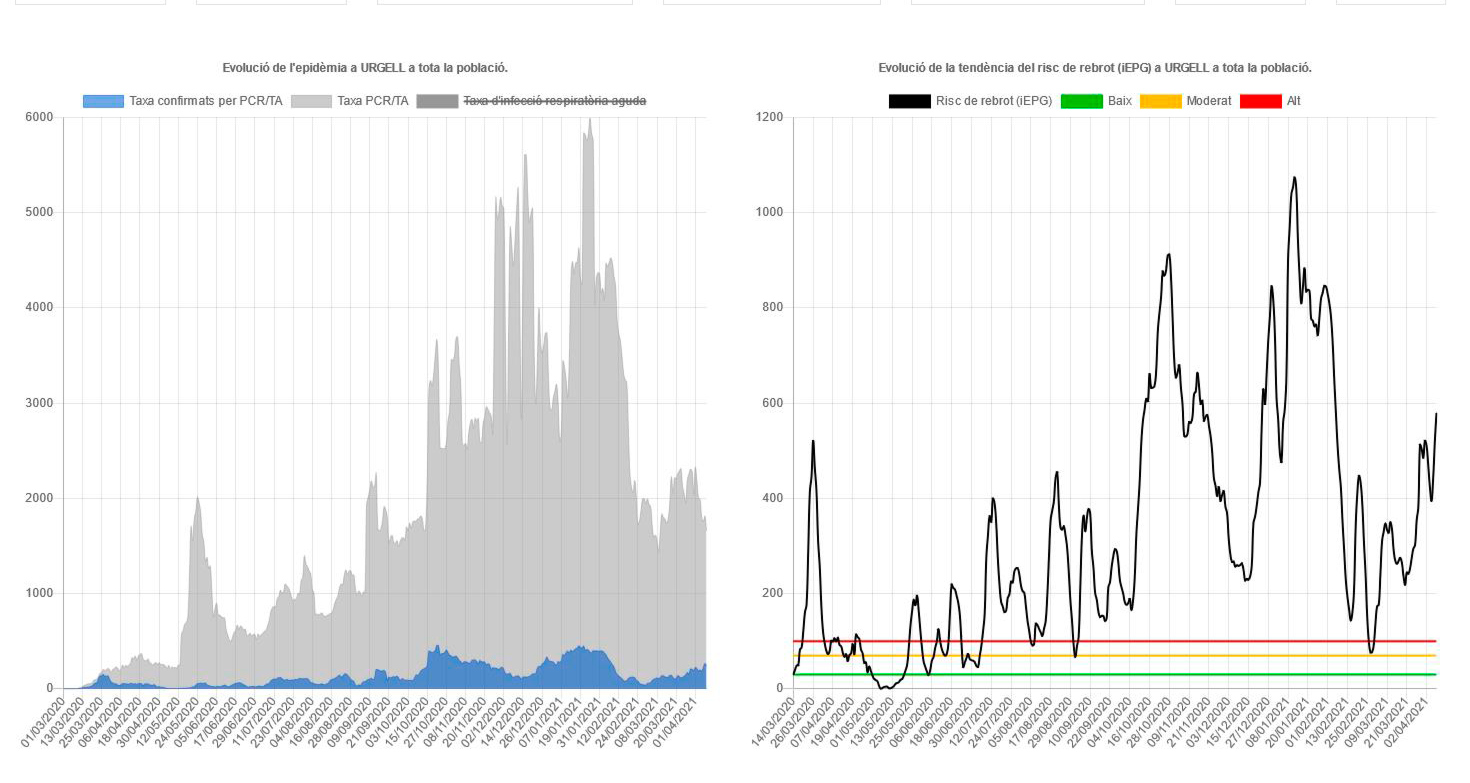
Task: Click the green 'Baix' legend box
Action: click(1081, 101)
